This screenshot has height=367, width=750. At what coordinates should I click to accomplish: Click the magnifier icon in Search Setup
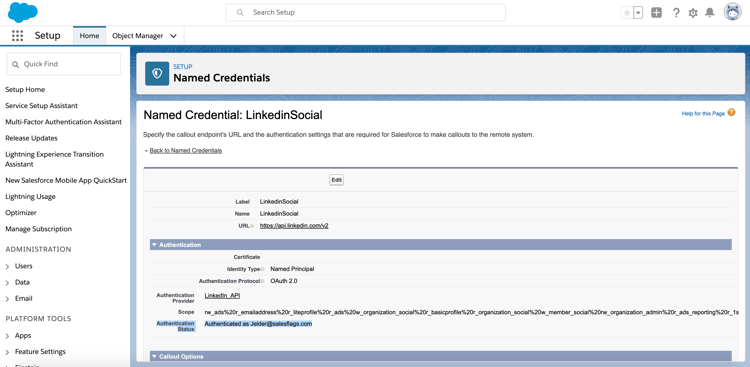[240, 12]
